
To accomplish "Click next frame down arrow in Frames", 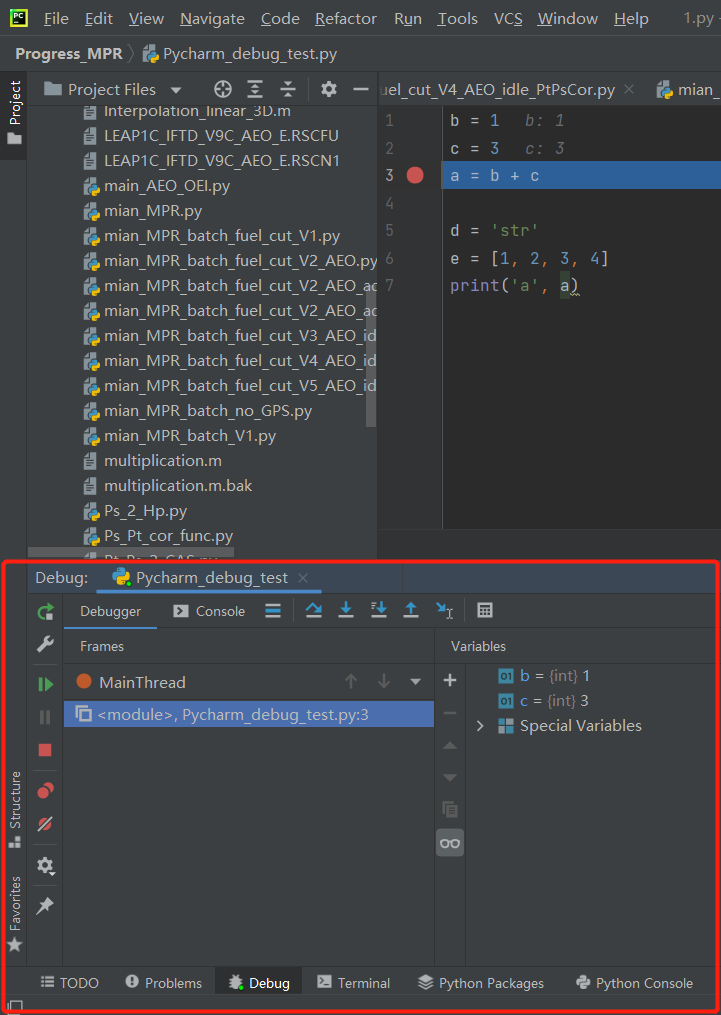I will tap(384, 681).
